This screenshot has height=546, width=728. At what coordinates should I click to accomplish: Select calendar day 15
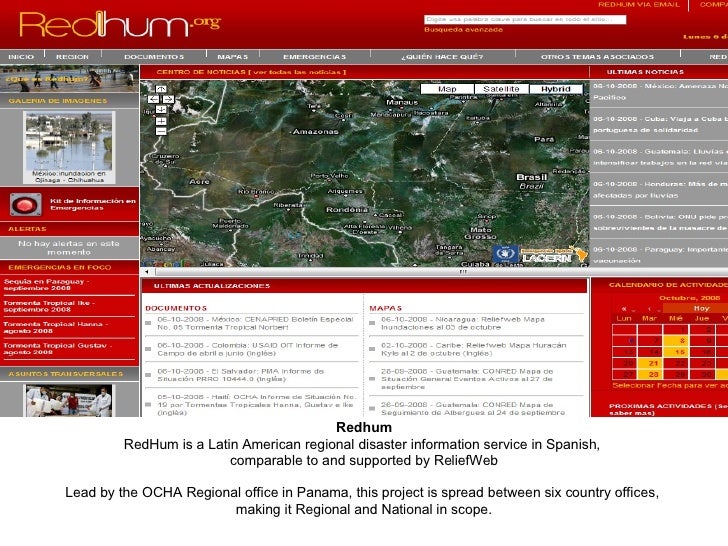pos(679,352)
